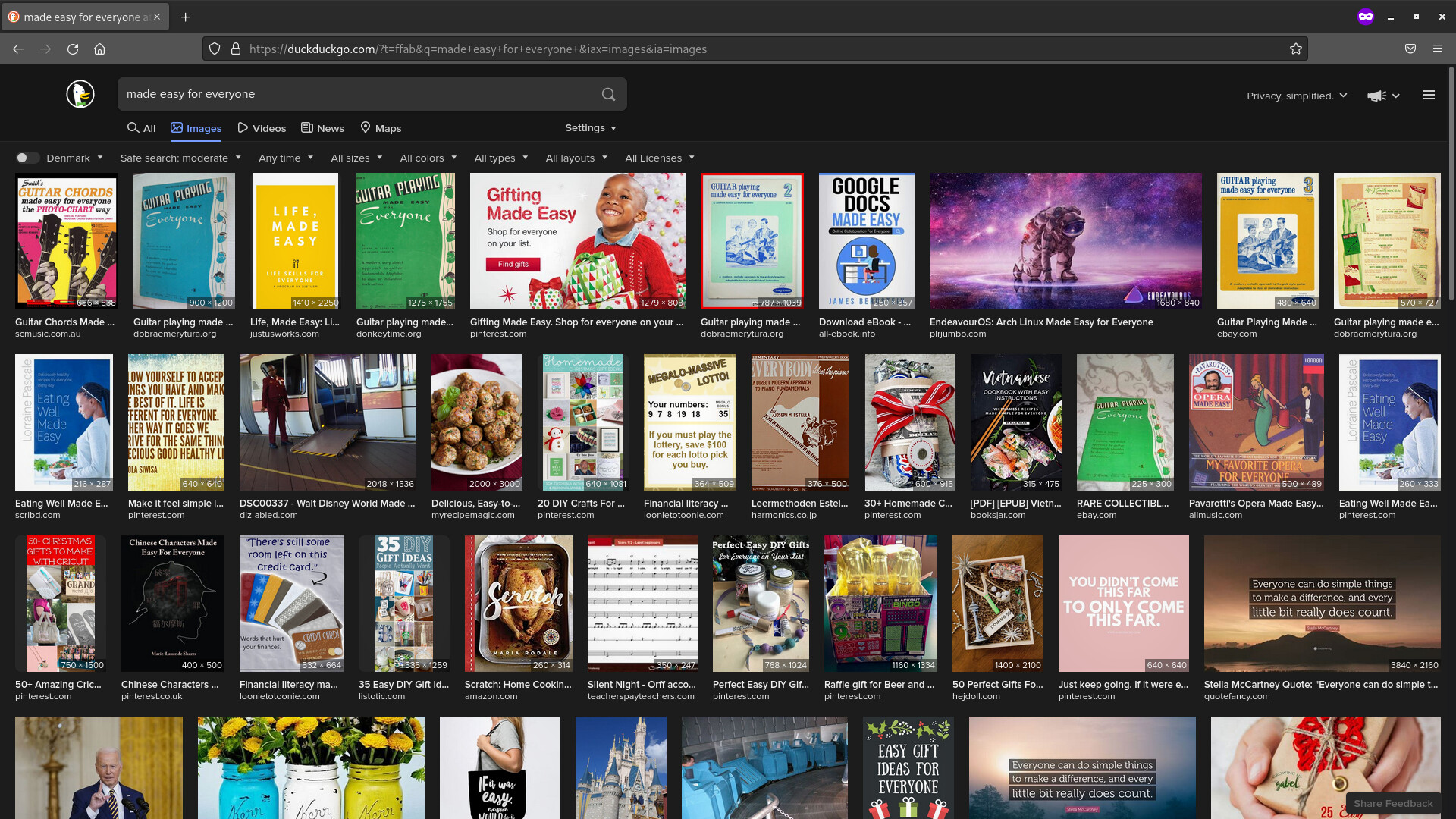Open the 3840 × 2160 Stella McCartney quote thumbnail
1456x819 pixels.
point(1322,604)
